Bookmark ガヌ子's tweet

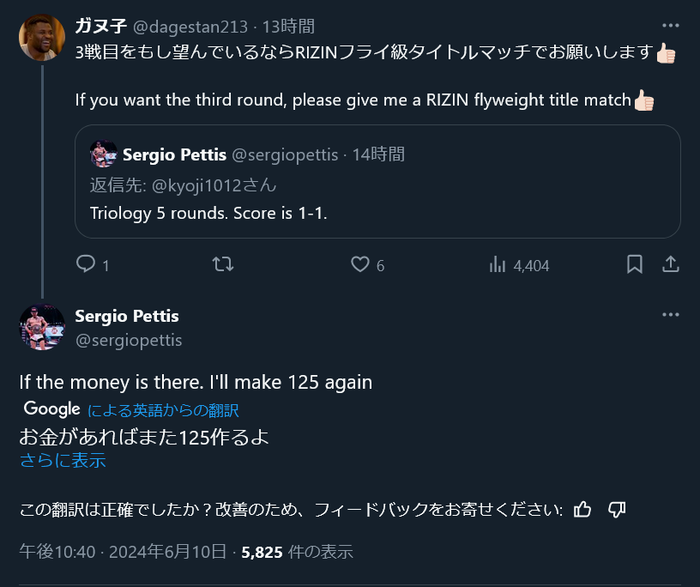pyautogui.click(x=634, y=265)
